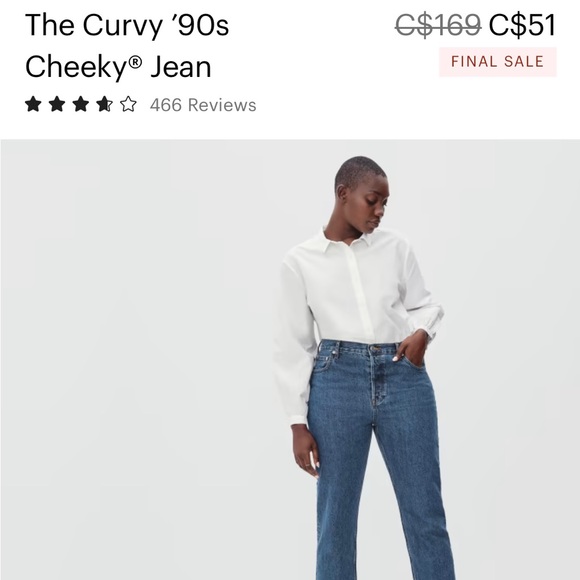Click the second filled rating star

57,104
